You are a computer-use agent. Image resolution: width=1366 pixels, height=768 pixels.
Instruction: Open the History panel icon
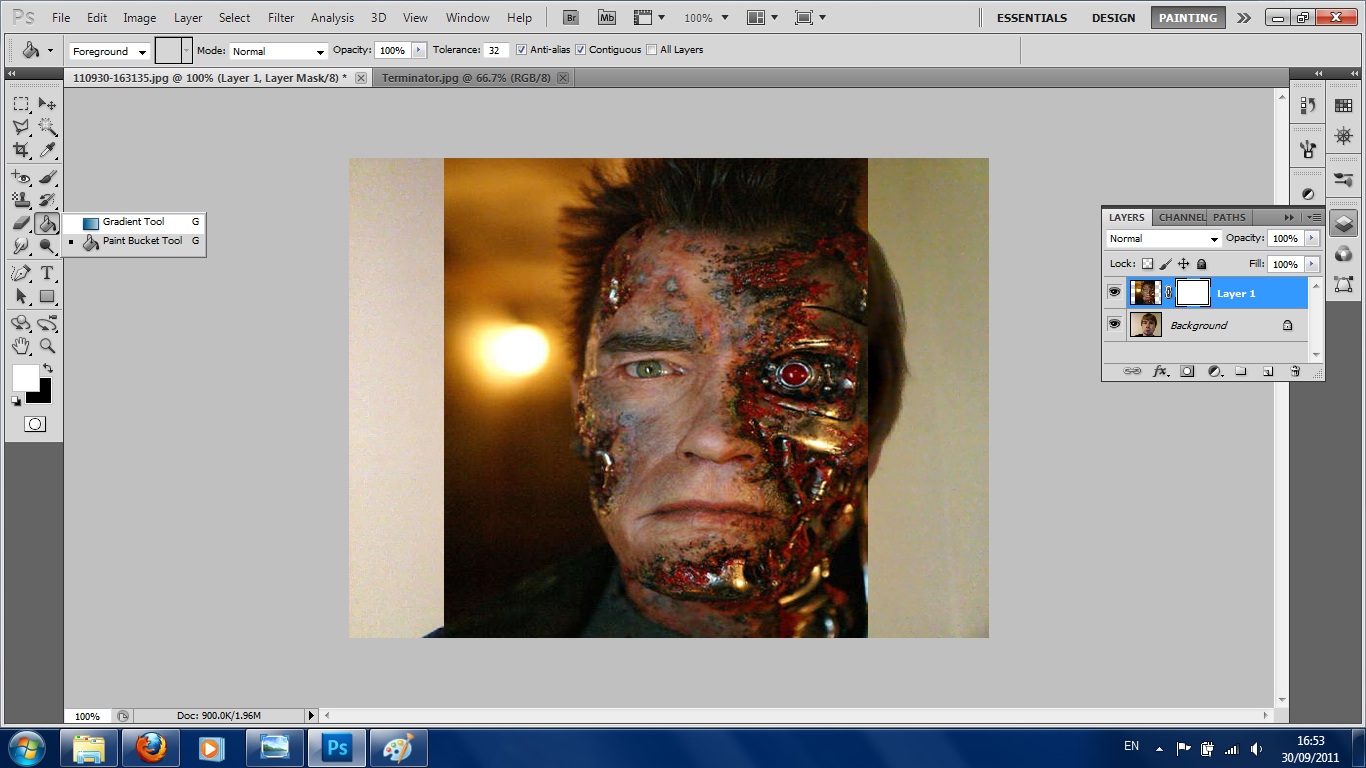[x=1308, y=106]
